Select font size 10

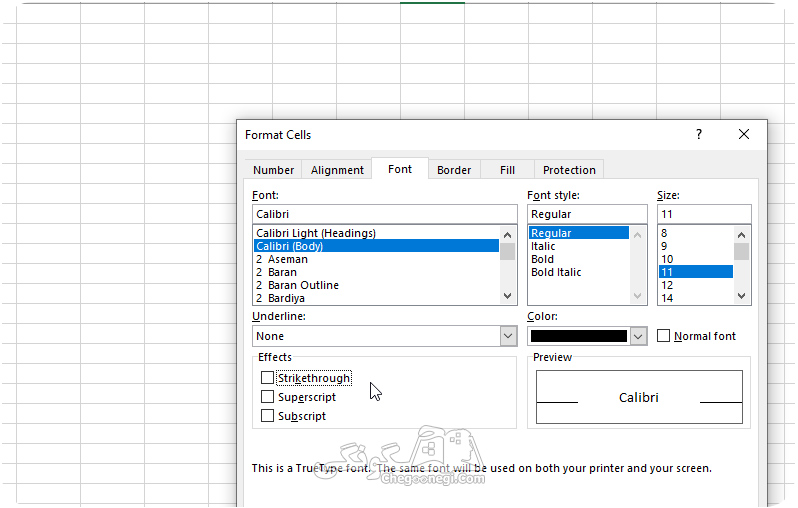[x=696, y=259]
